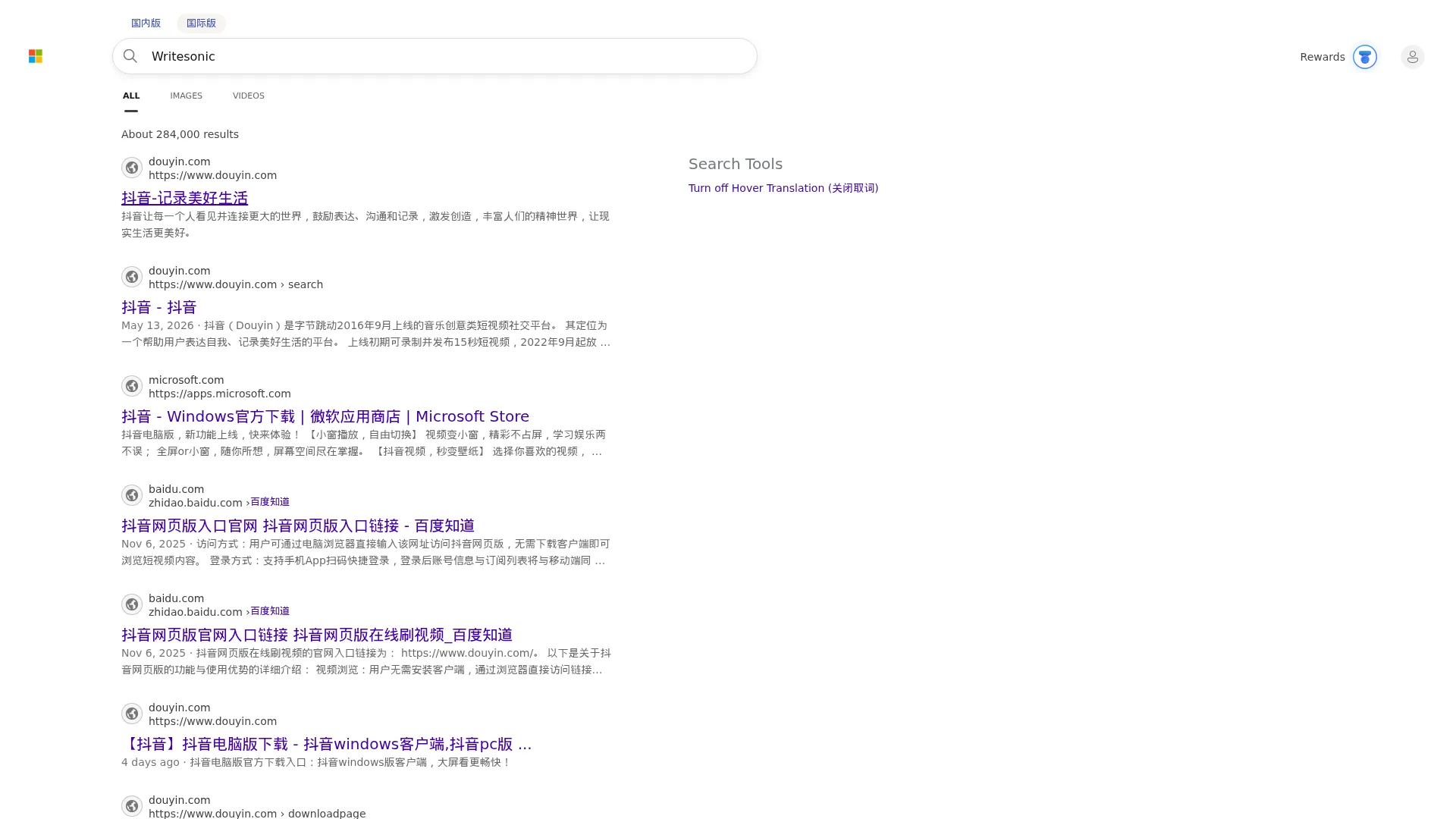Viewport: 1456px width, 819px height.
Task: Click Rewards label text
Action: [x=1322, y=57]
